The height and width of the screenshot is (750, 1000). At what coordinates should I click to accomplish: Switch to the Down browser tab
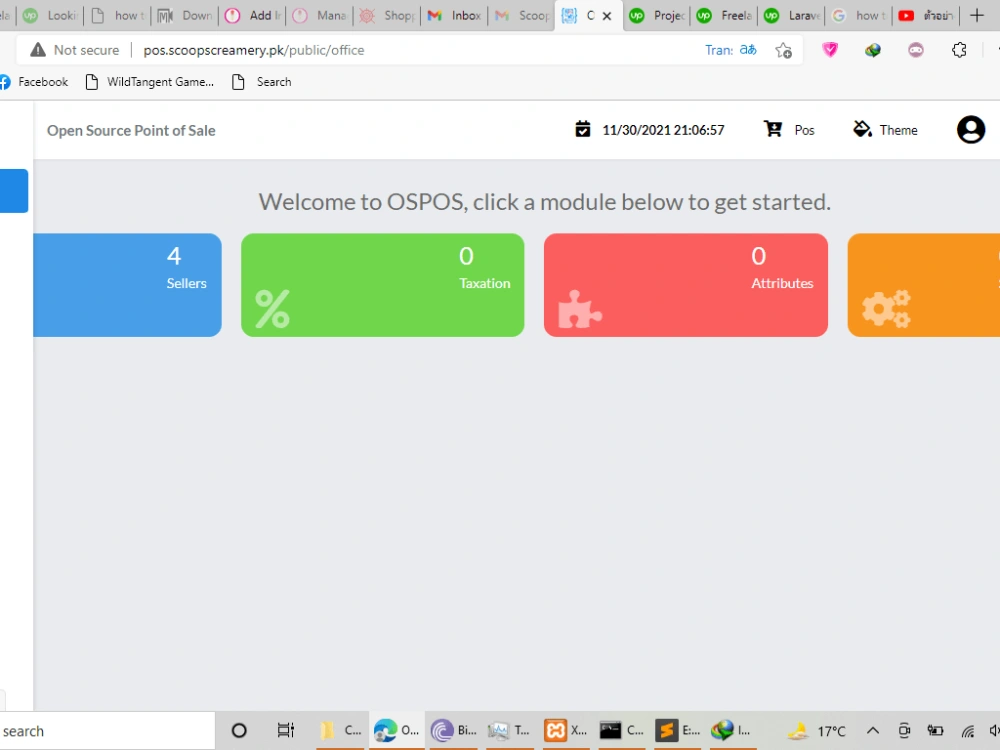pyautogui.click(x=185, y=15)
